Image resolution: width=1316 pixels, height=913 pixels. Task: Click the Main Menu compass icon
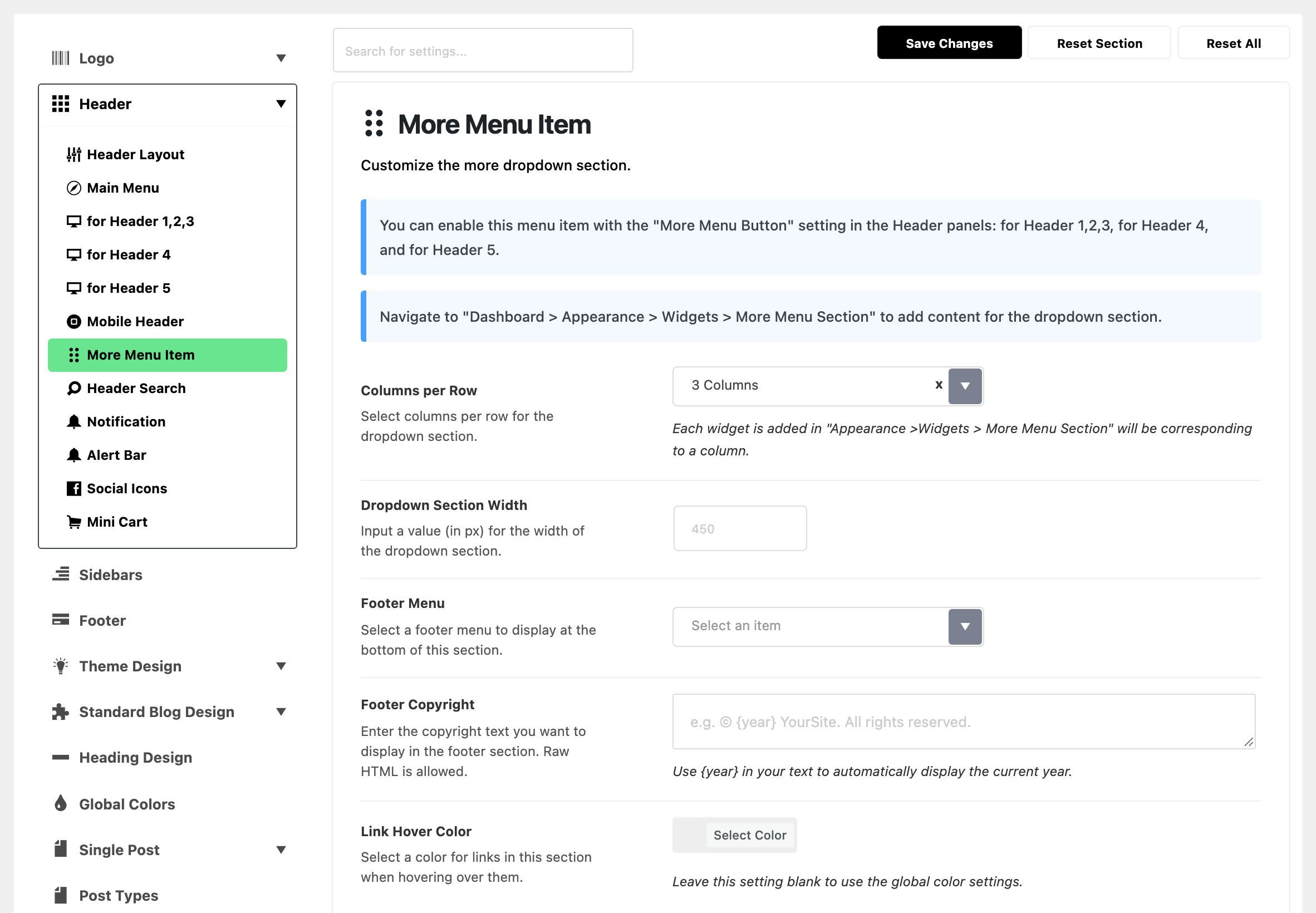[74, 188]
